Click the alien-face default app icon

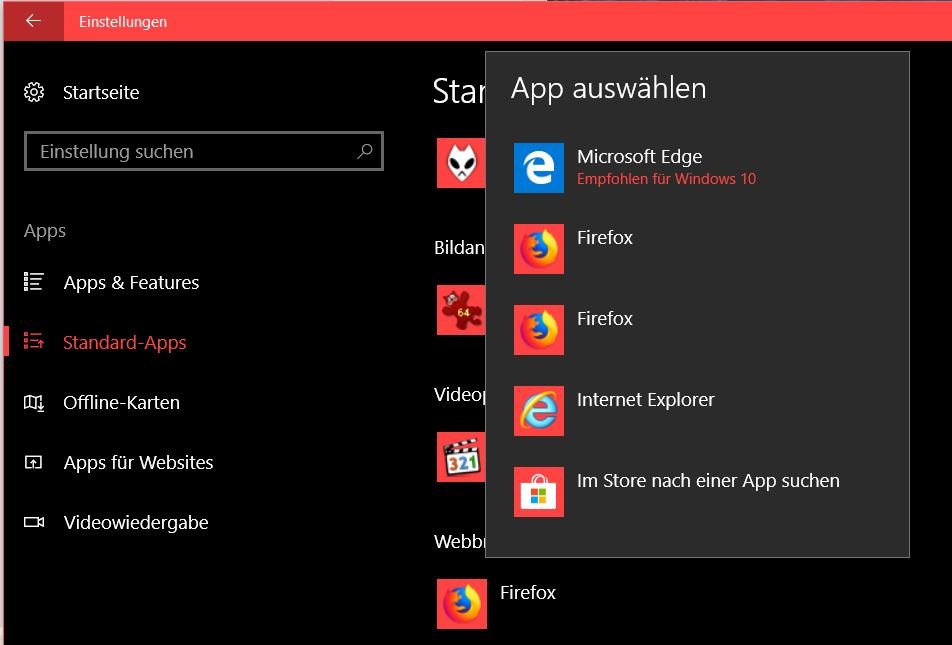click(461, 163)
